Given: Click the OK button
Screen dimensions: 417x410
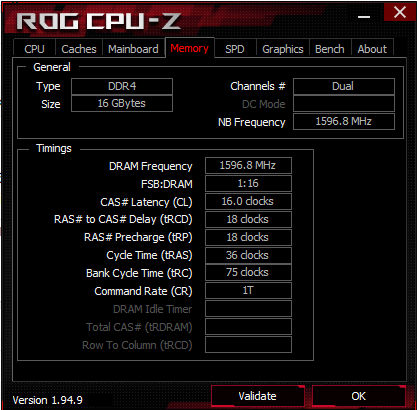Looking at the screenshot, I should click(x=359, y=396).
